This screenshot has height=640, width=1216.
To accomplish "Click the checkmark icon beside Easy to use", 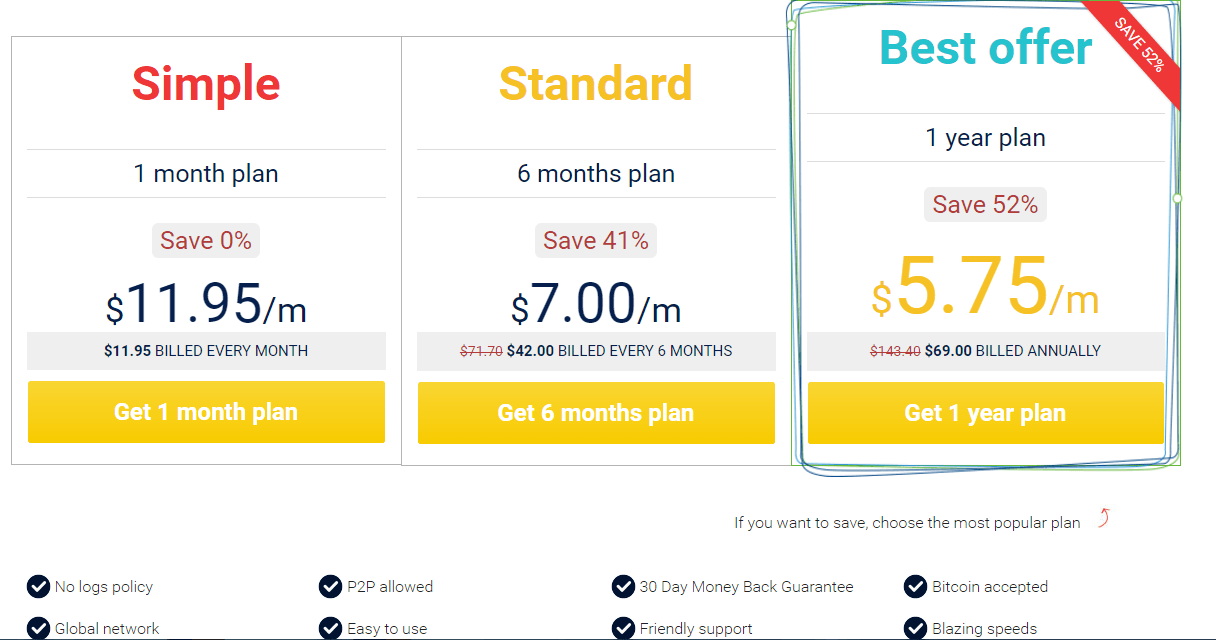I will click(x=330, y=628).
